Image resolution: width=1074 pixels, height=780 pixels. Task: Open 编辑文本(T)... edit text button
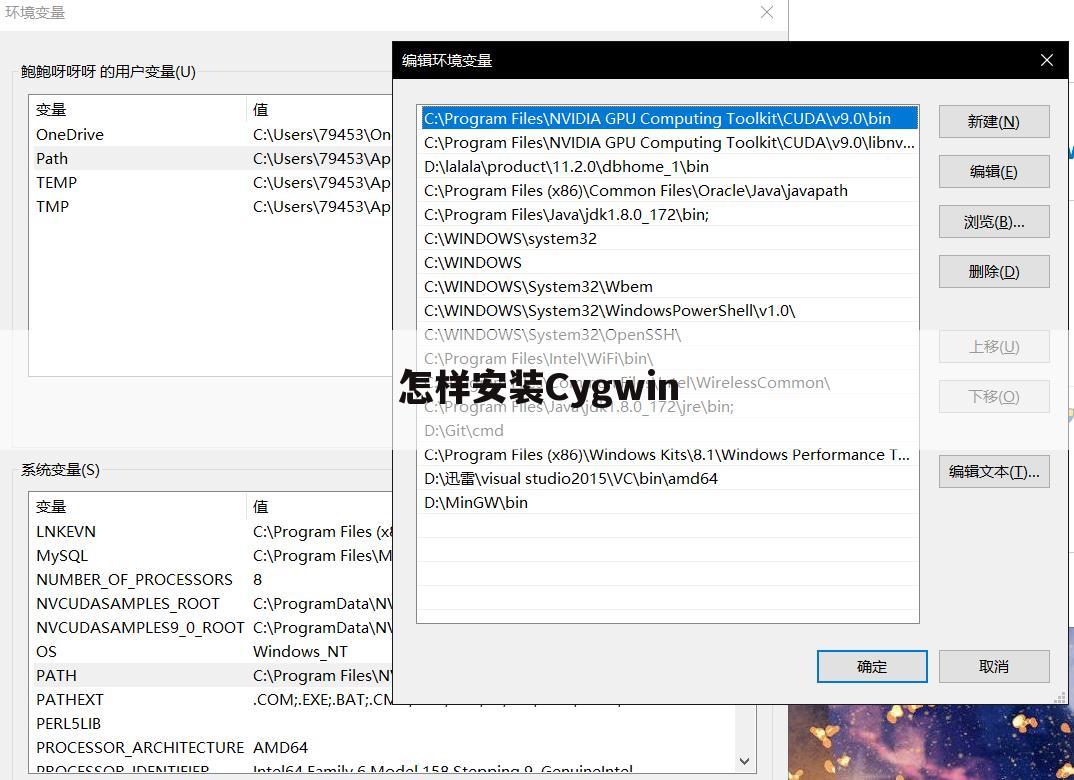pyautogui.click(x=994, y=471)
